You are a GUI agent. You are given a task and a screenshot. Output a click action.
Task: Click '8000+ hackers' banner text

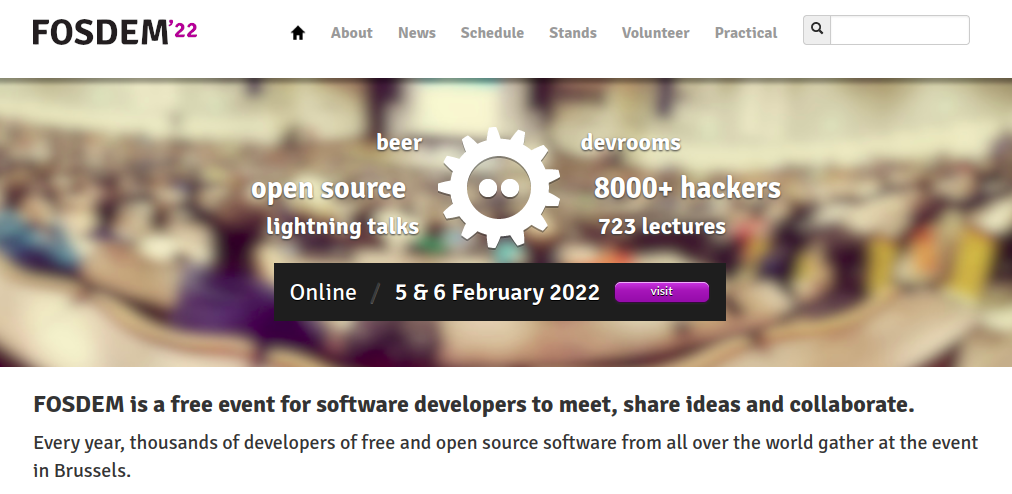pos(687,188)
